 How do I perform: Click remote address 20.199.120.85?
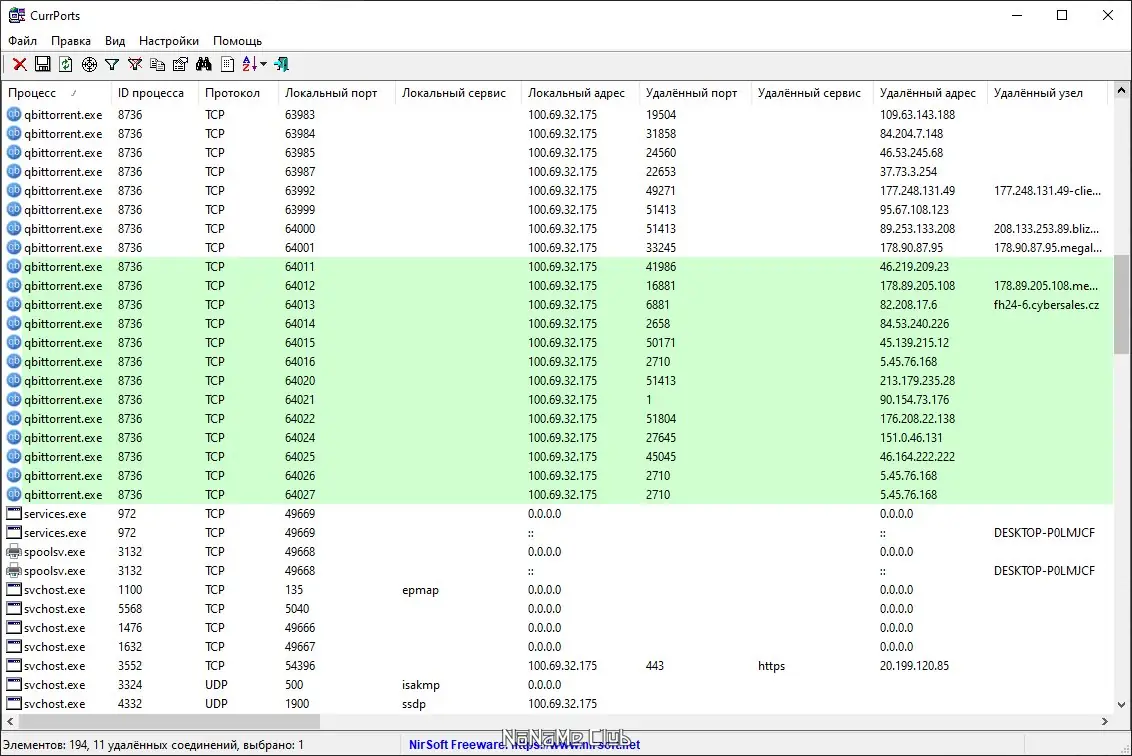pos(914,666)
